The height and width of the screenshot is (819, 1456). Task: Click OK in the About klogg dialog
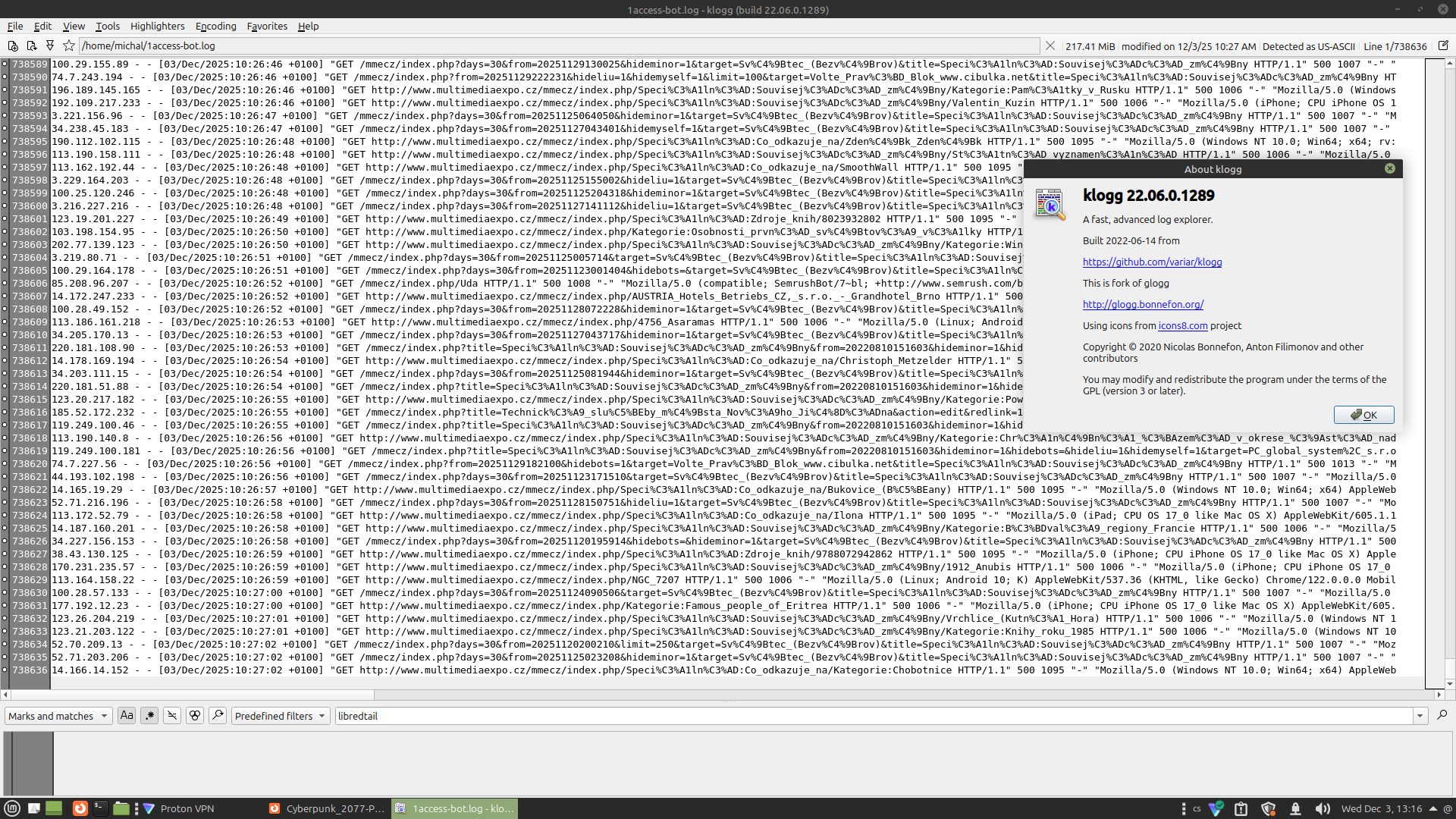(1363, 415)
